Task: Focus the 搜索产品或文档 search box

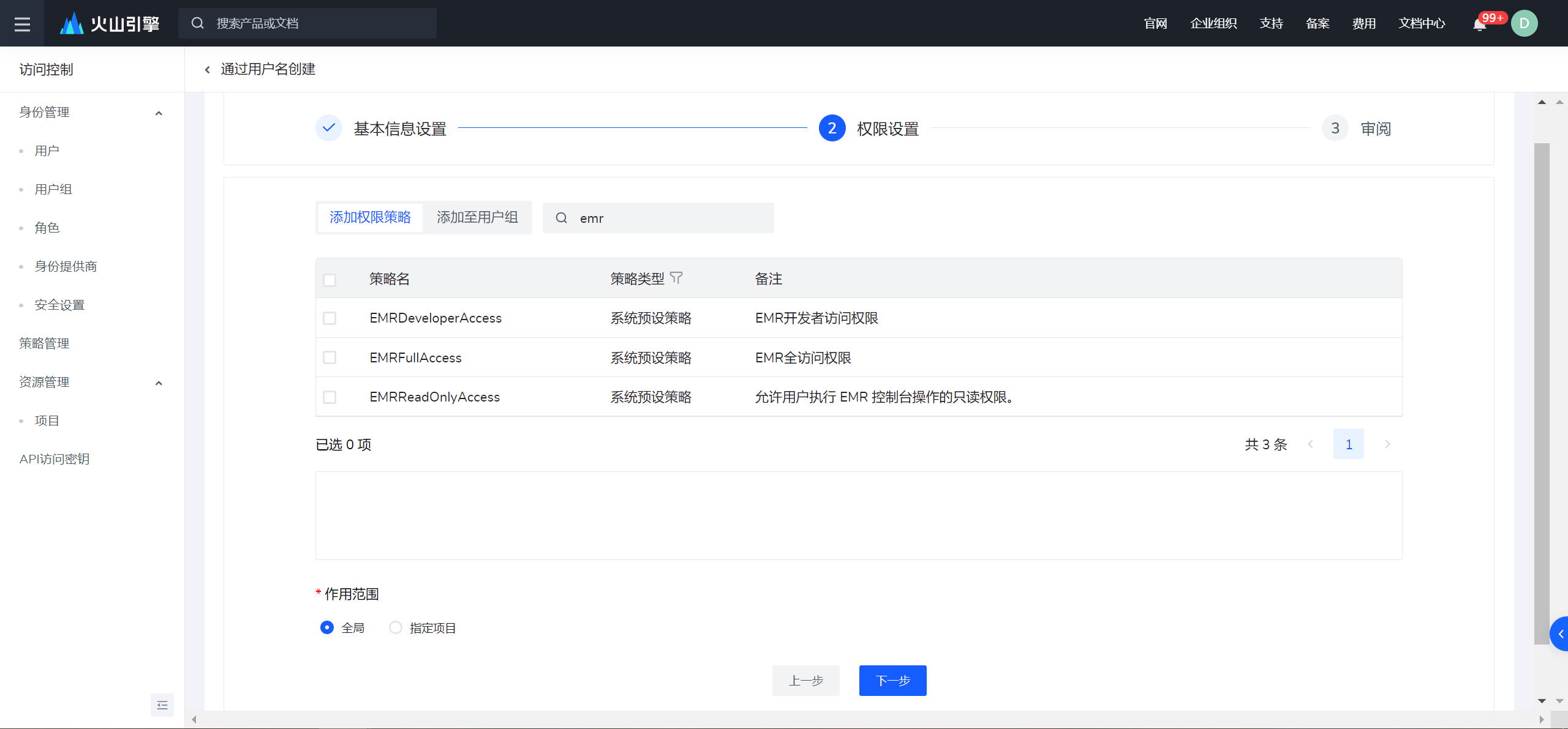Action: (307, 23)
